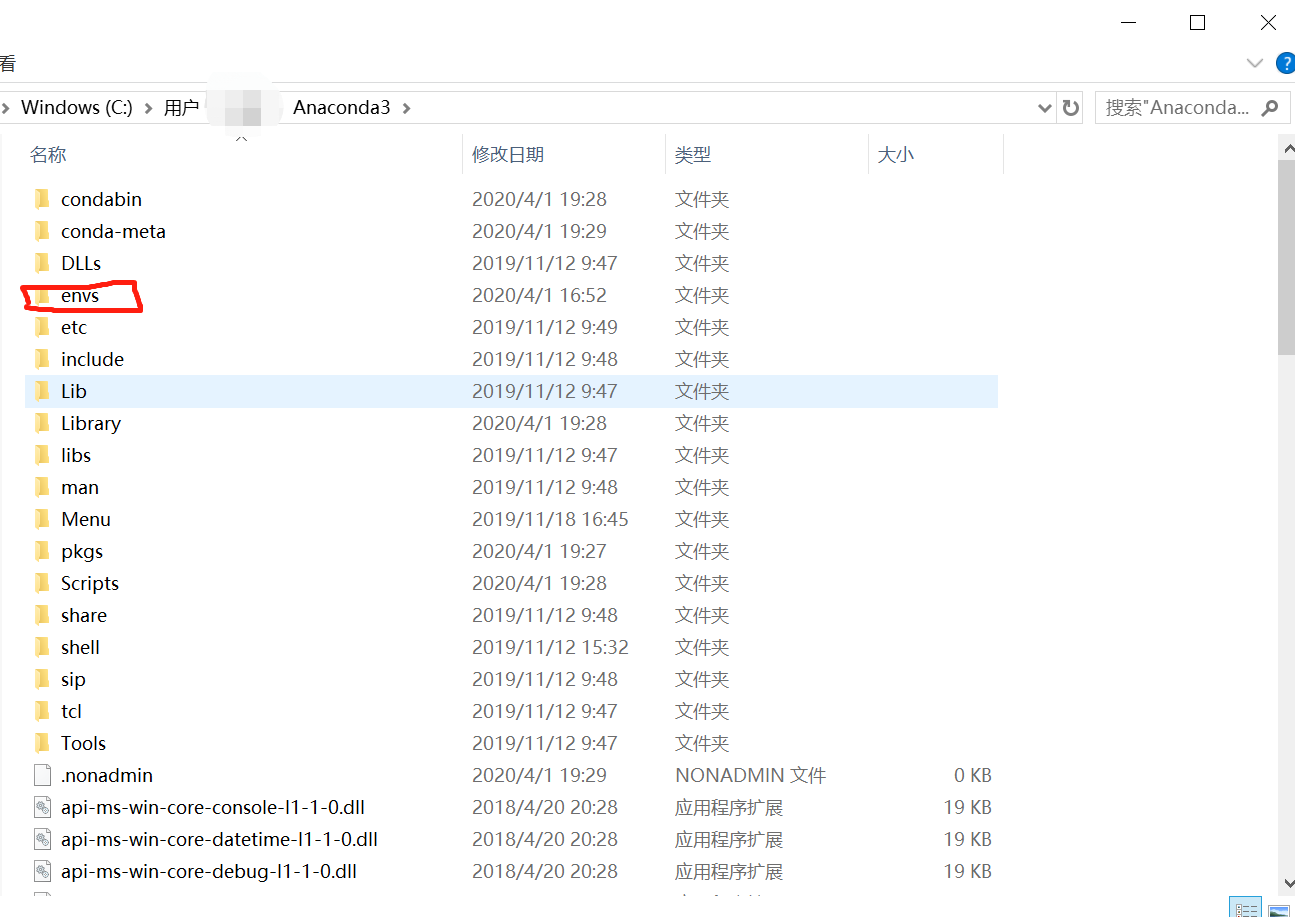
Task: Click the sip folder icon
Action: point(42,679)
